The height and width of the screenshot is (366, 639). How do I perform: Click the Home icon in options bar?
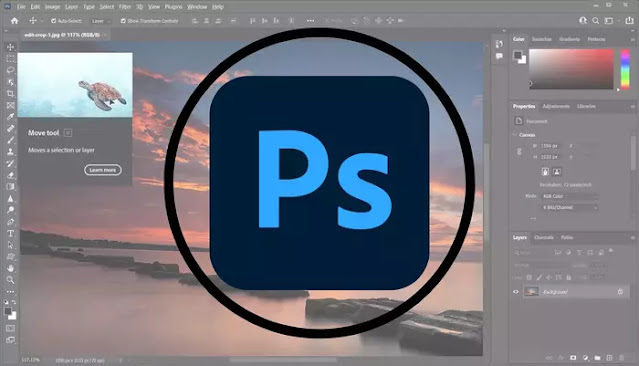15,20
